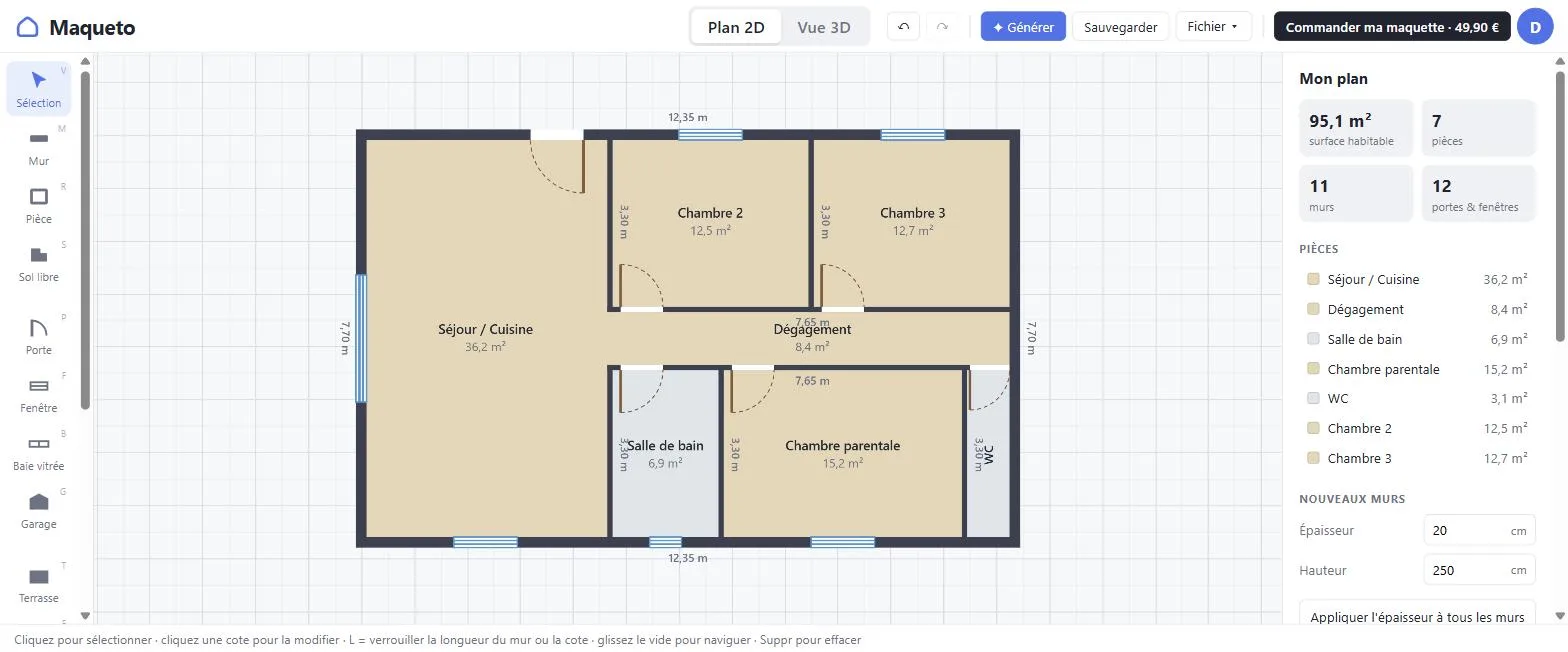
Task: Select the Porte door tool
Action: tap(39, 336)
